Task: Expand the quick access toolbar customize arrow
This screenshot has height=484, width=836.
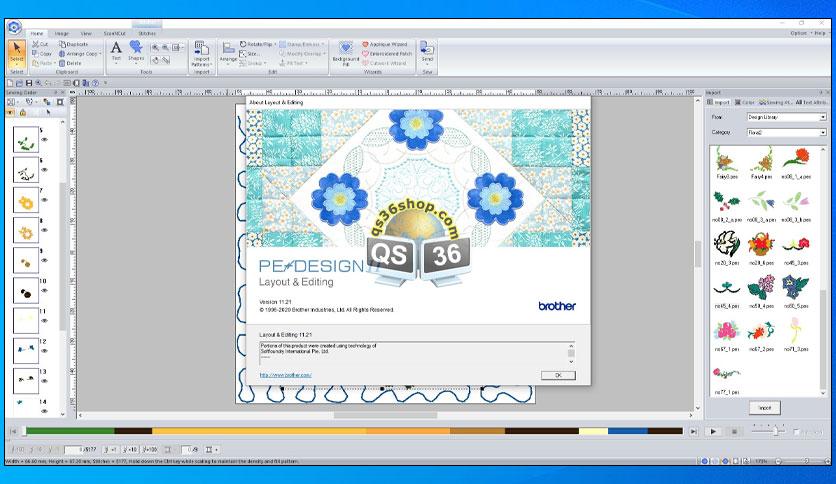Action: tap(106, 83)
